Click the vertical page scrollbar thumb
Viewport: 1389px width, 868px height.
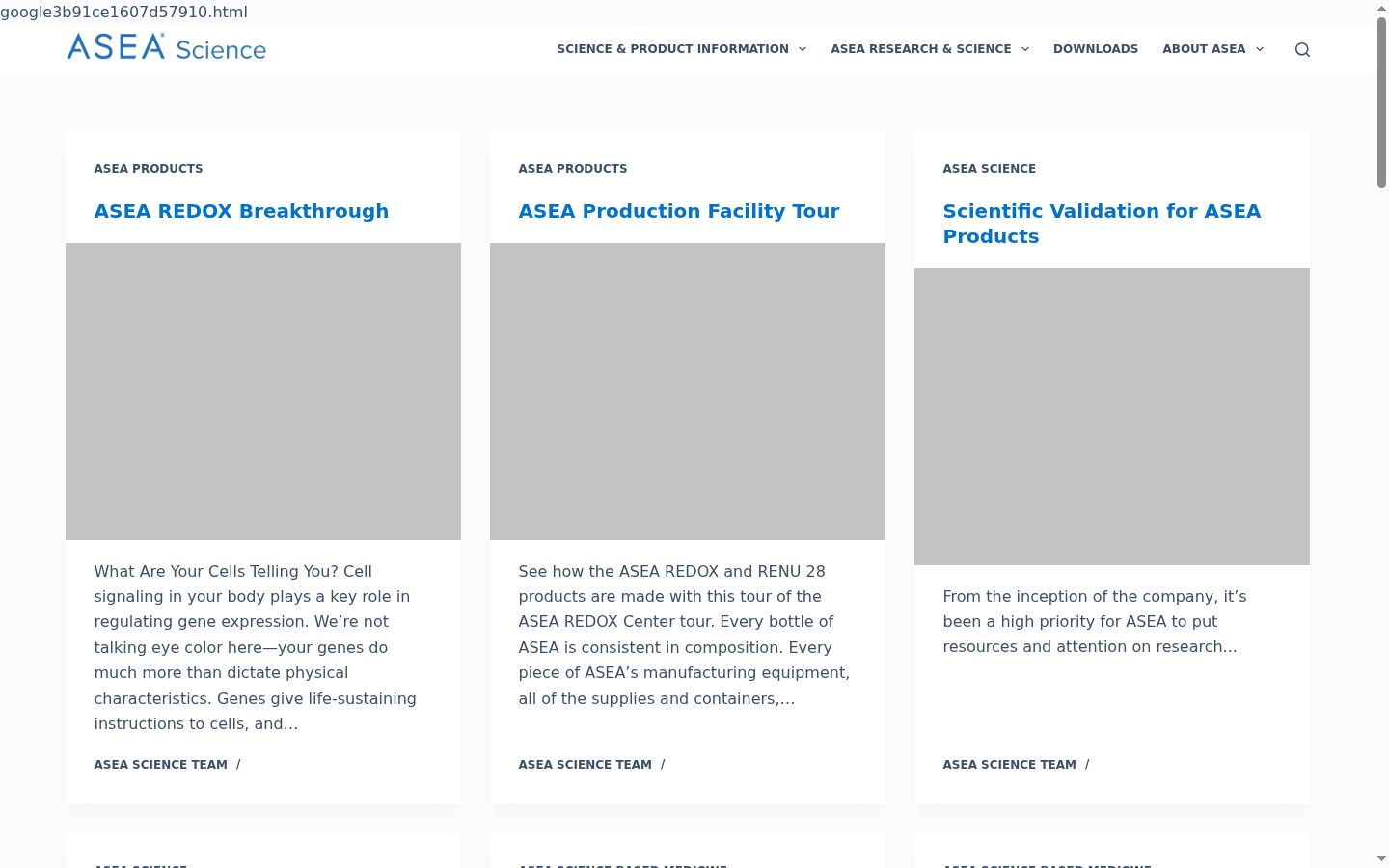[x=1381, y=102]
